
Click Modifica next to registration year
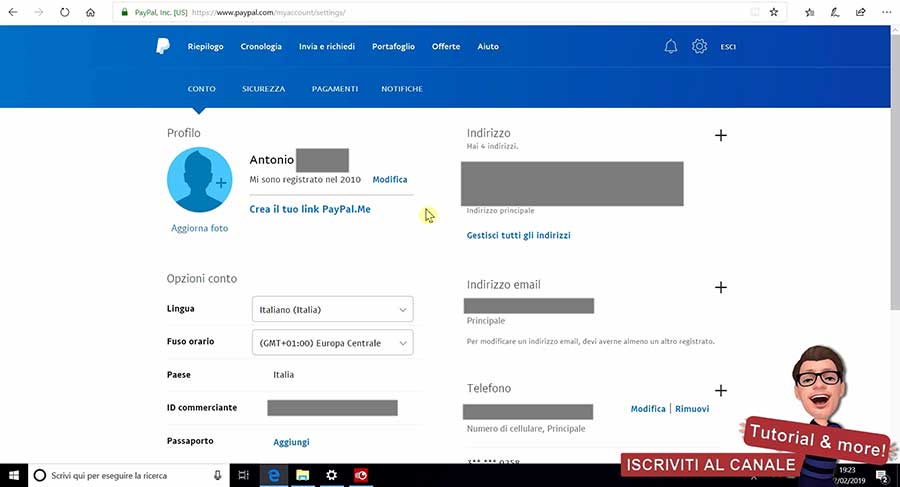click(390, 180)
